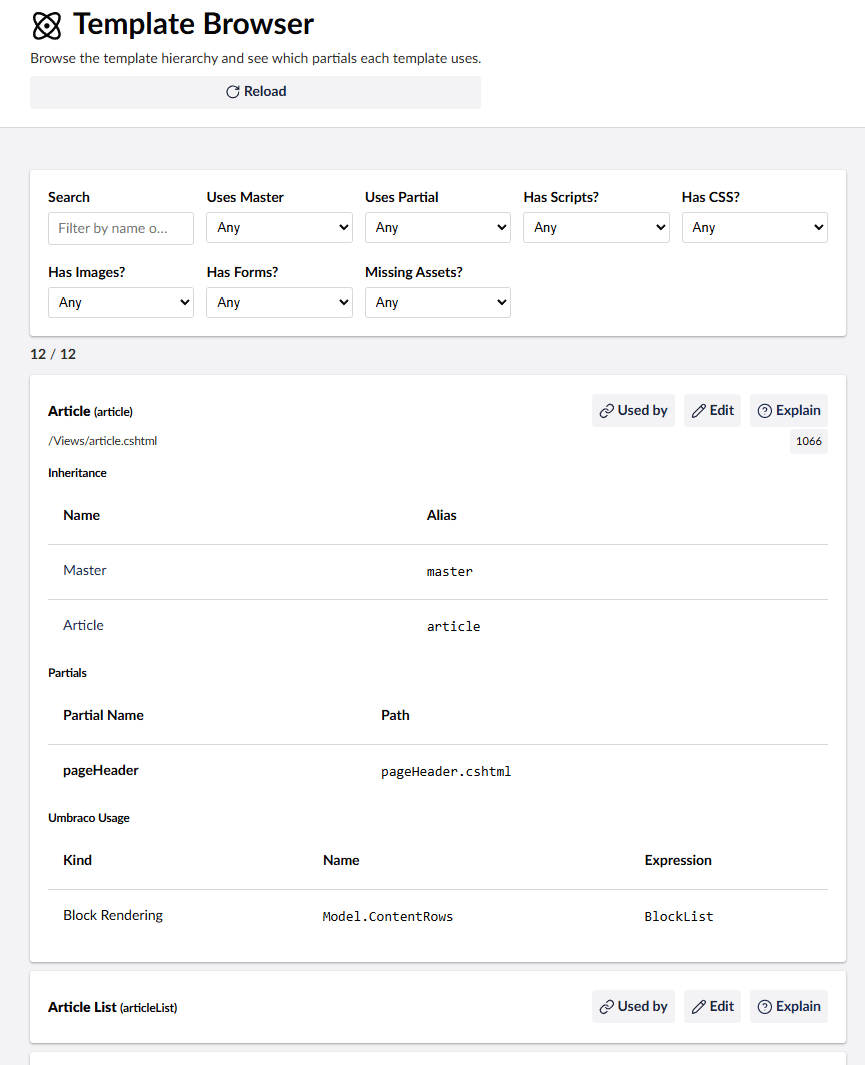Viewport: 865px width, 1065px height.
Task: Click Used by button for Article List
Action: coord(633,1007)
